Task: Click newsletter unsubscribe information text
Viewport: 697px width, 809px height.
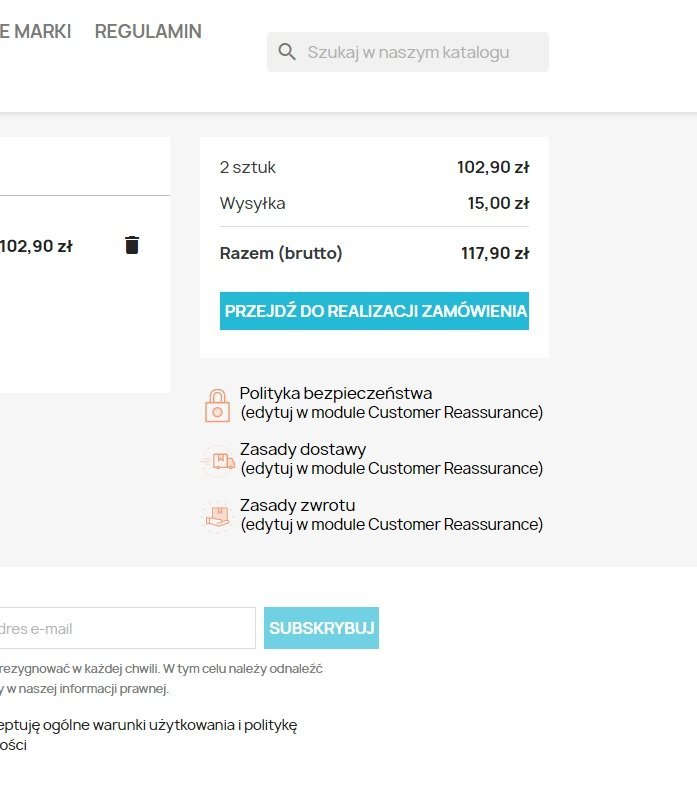Action: tap(161, 678)
